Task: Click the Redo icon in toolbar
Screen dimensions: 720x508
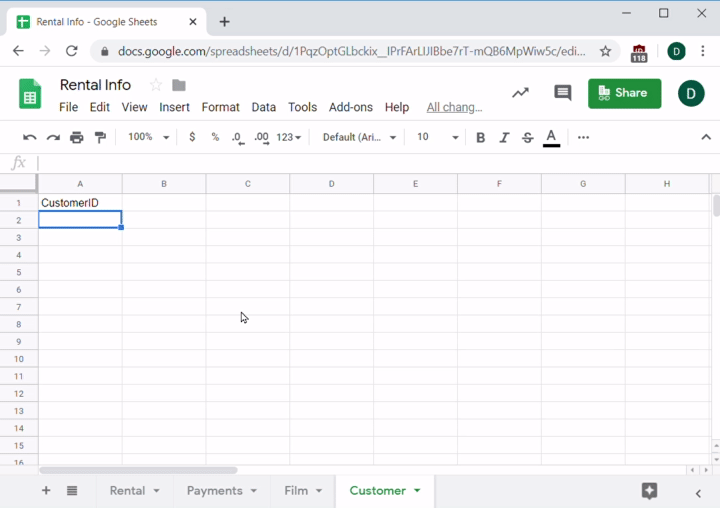Action: (x=53, y=137)
